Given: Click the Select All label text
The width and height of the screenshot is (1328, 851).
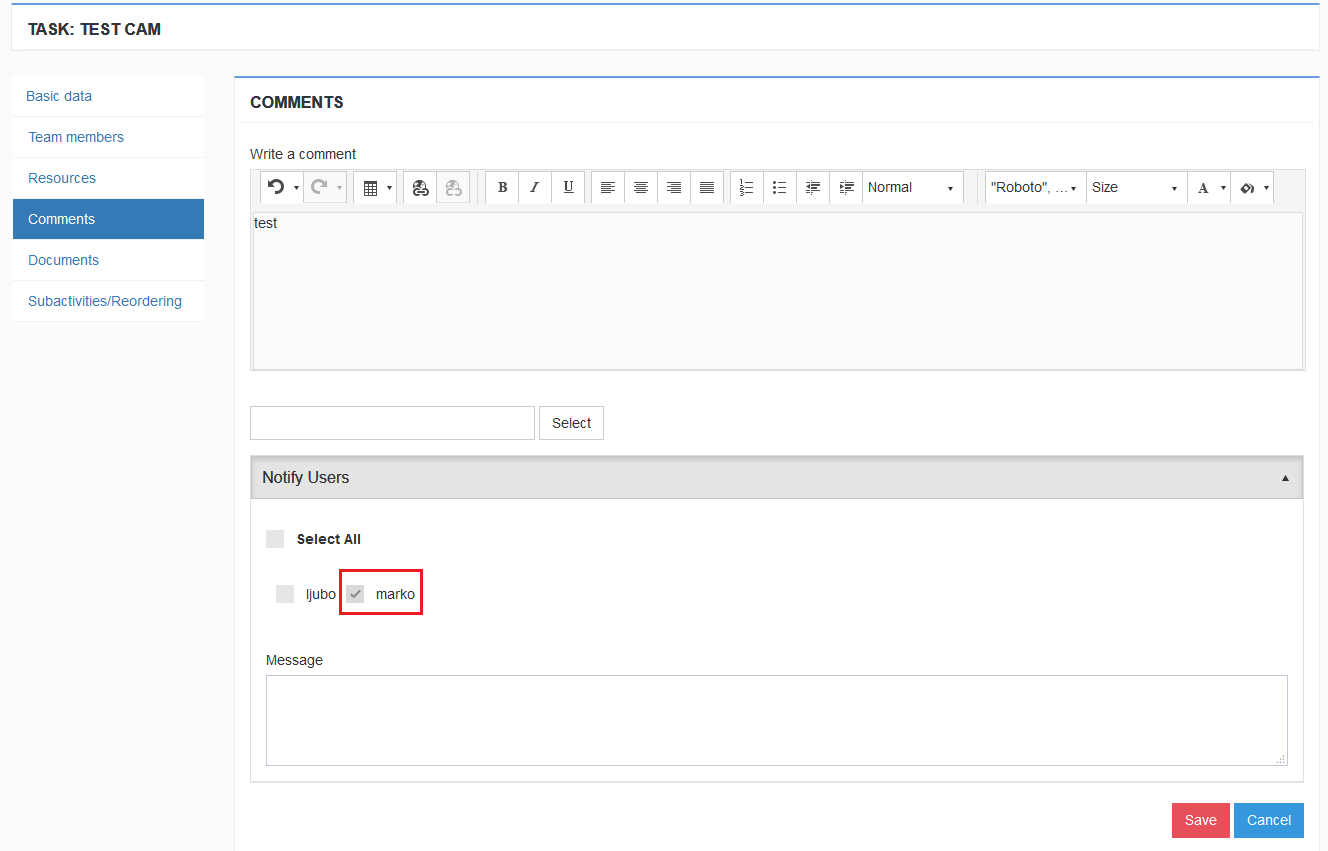Looking at the screenshot, I should coord(329,539).
